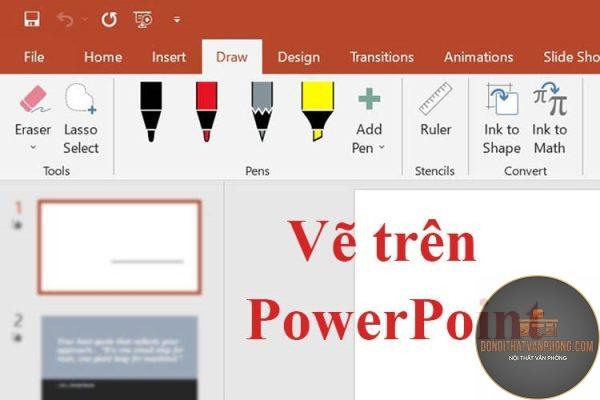Click the slide number 1 label
The height and width of the screenshot is (400, 600).
click(x=18, y=208)
